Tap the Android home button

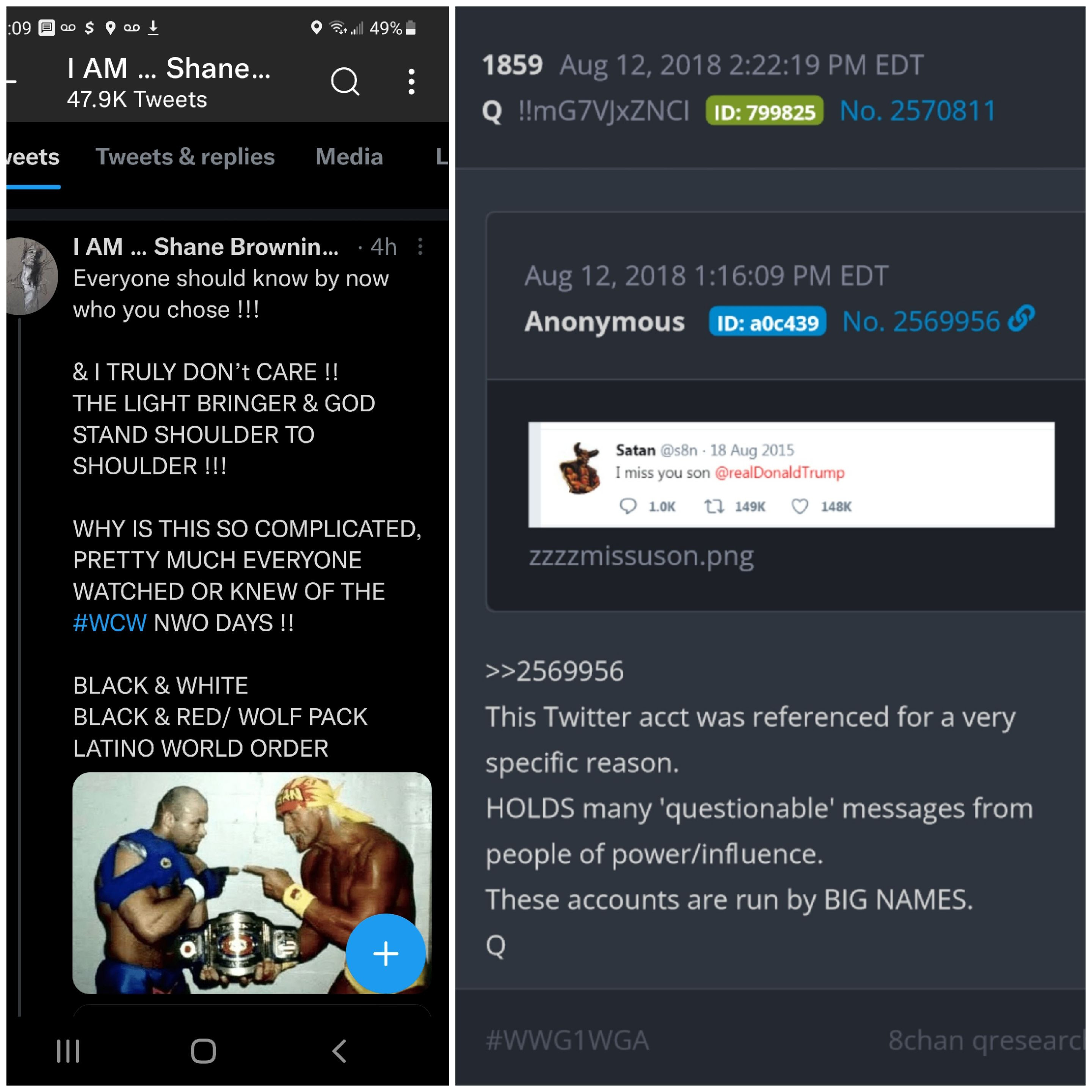(204, 1051)
